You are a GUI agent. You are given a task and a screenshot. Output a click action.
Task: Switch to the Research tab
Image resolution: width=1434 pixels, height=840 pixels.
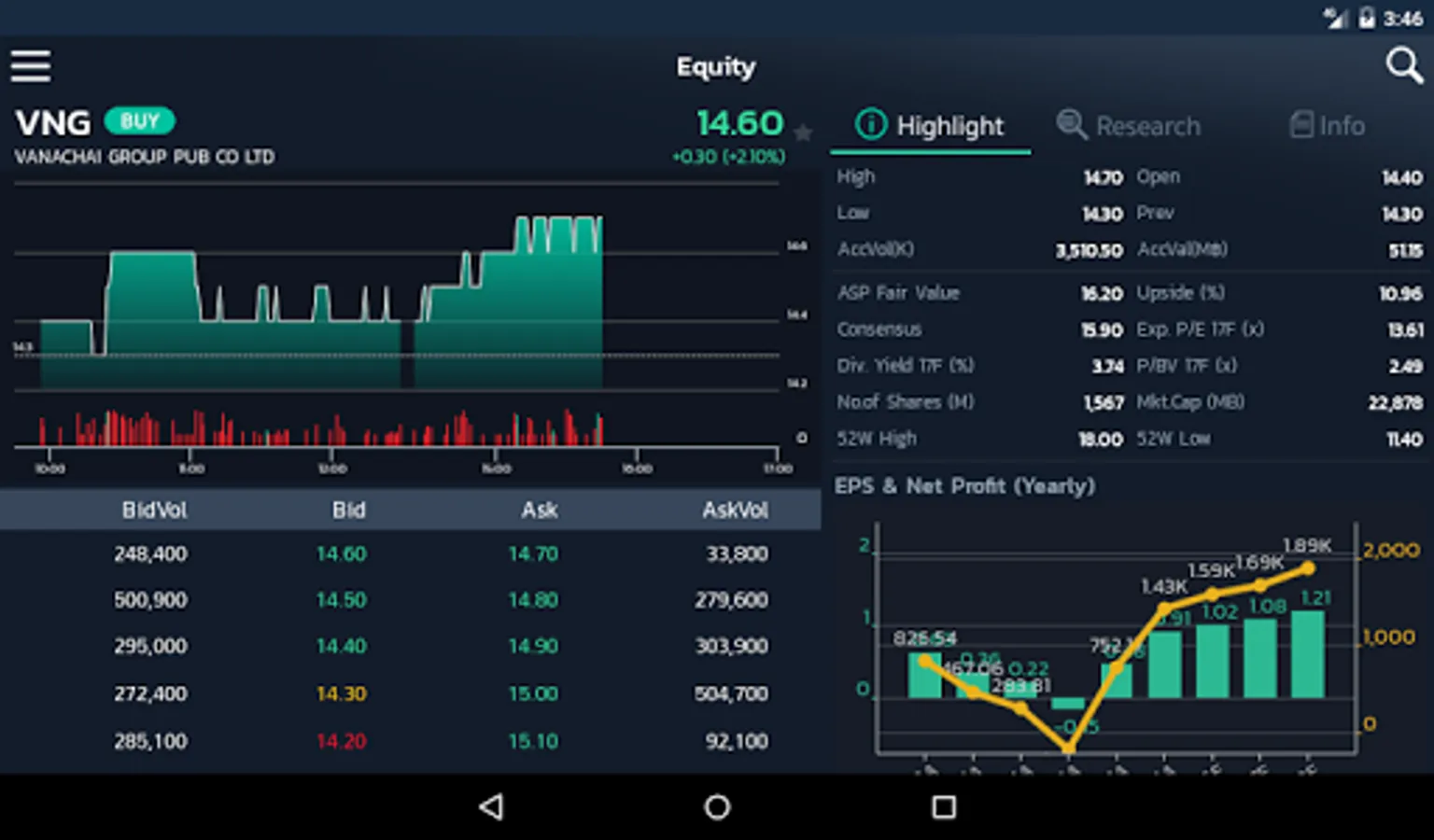[1129, 126]
